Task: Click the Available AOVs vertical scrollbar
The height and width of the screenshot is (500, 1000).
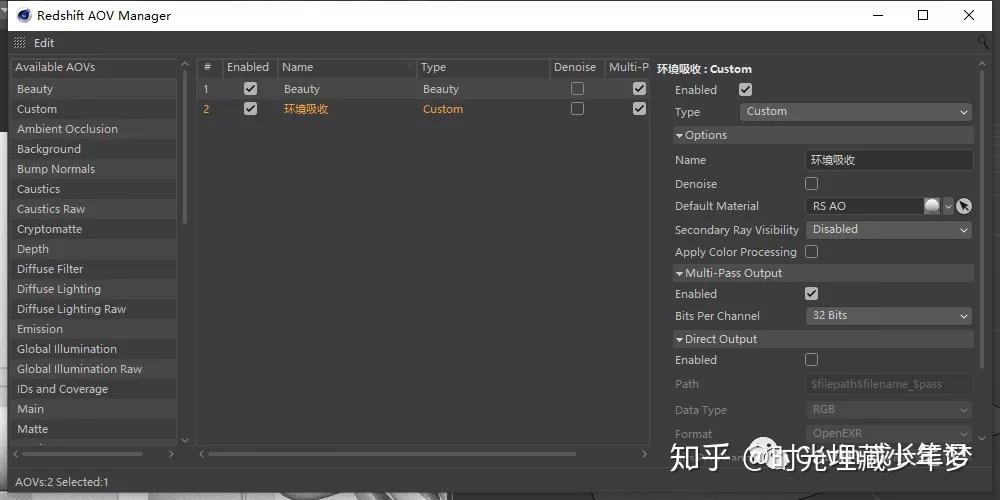Action: tap(185, 147)
